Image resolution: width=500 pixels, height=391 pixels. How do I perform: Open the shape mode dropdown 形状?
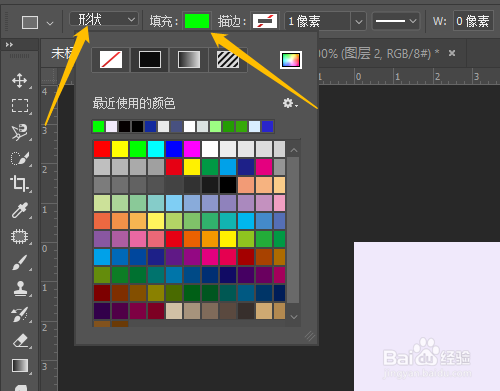104,19
